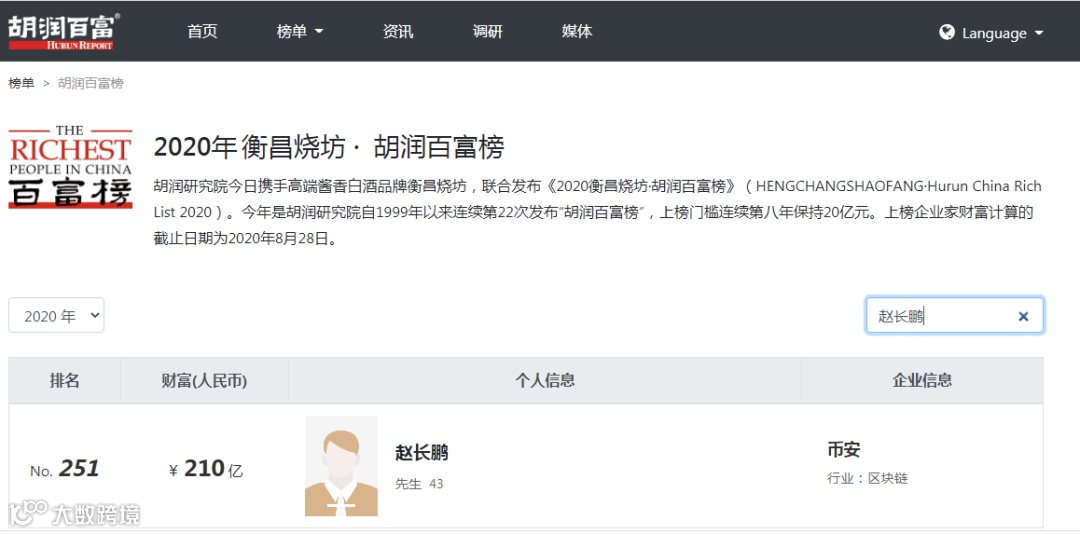Click the 财富(人民币) column header
This screenshot has height=534, width=1080.
click(x=205, y=380)
